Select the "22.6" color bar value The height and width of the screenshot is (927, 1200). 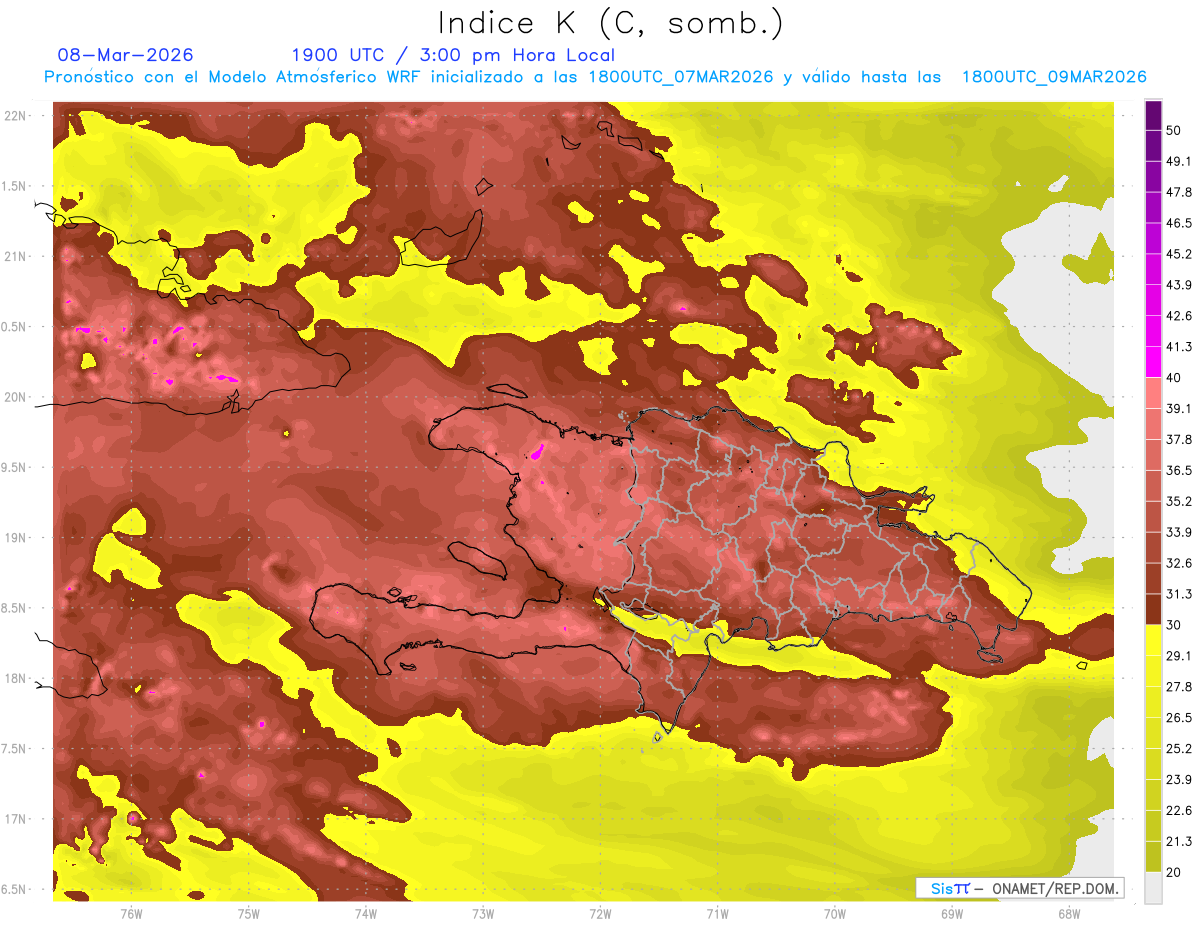[x=1179, y=811]
